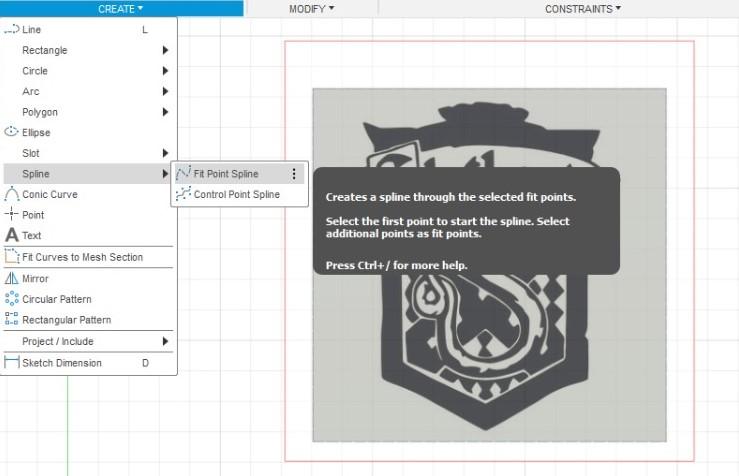The image size is (739, 476).
Task: Select Control Point Spline label
Action: pyautogui.click(x=237, y=194)
